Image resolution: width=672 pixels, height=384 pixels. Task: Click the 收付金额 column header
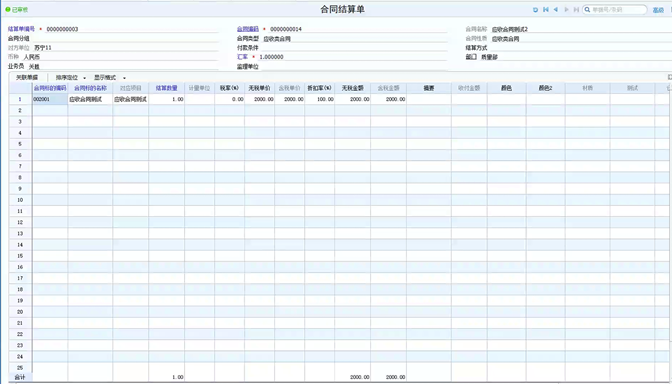pyautogui.click(x=469, y=88)
